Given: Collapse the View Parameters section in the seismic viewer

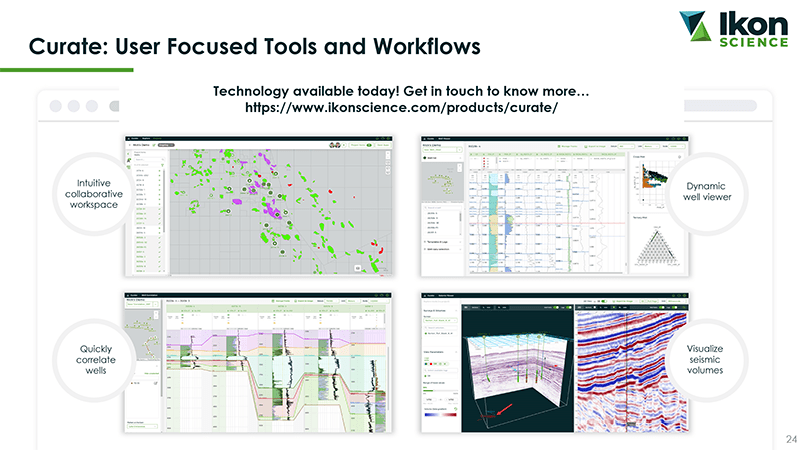Looking at the screenshot, I should click(x=456, y=352).
